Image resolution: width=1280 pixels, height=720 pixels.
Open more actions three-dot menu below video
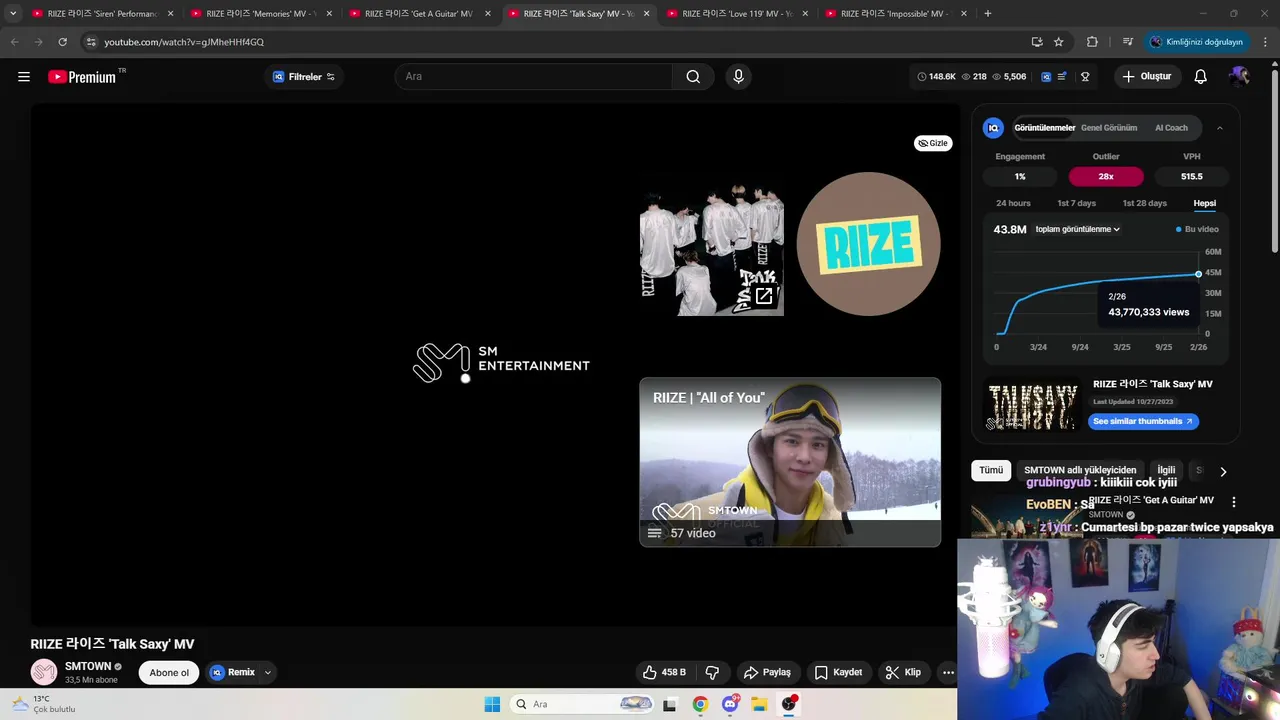click(948, 672)
